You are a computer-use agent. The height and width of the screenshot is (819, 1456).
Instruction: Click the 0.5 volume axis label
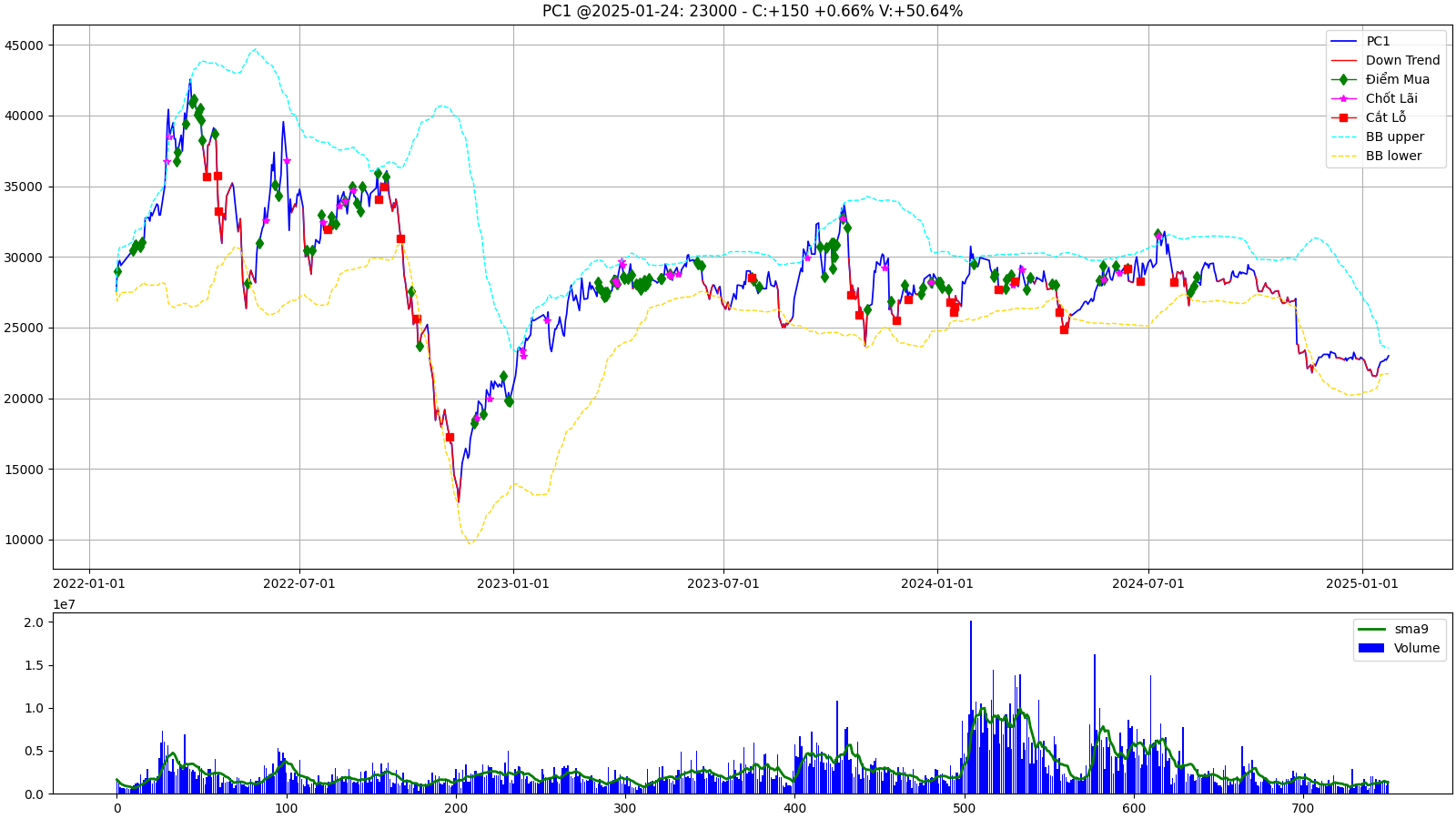point(34,752)
